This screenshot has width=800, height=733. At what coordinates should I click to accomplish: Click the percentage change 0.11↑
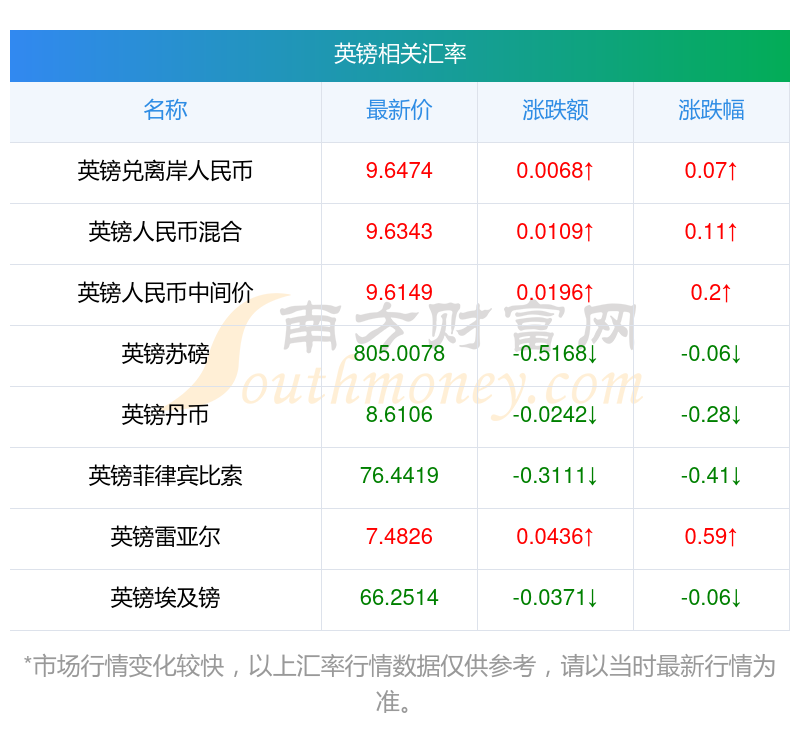pyautogui.click(x=711, y=232)
